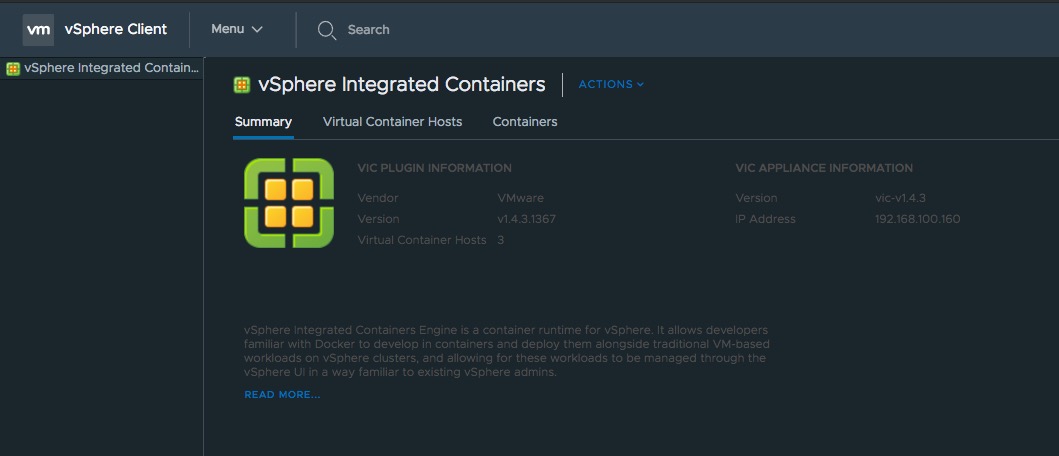Click the search magnifier icon

click(x=327, y=30)
